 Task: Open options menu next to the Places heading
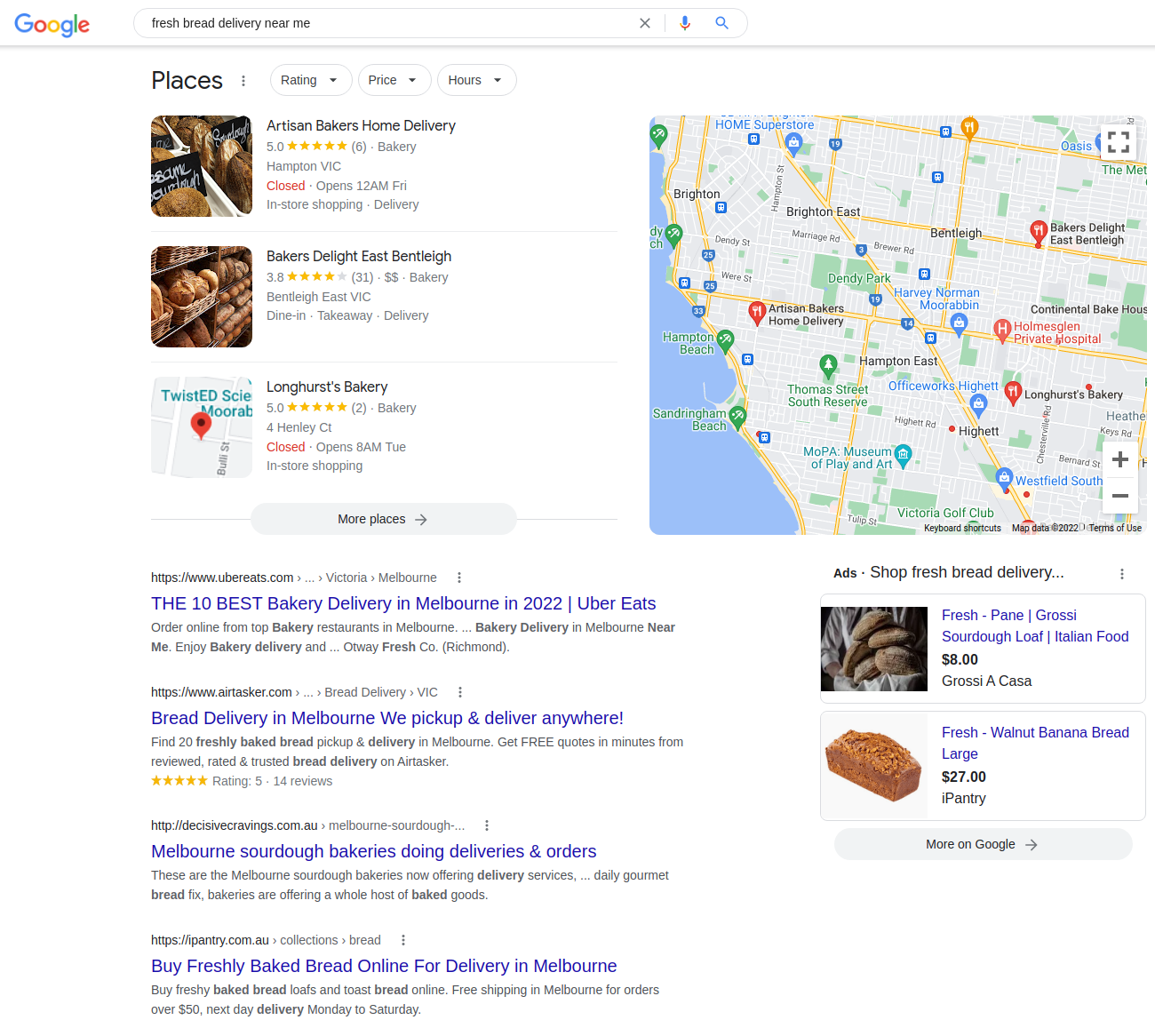point(243,80)
